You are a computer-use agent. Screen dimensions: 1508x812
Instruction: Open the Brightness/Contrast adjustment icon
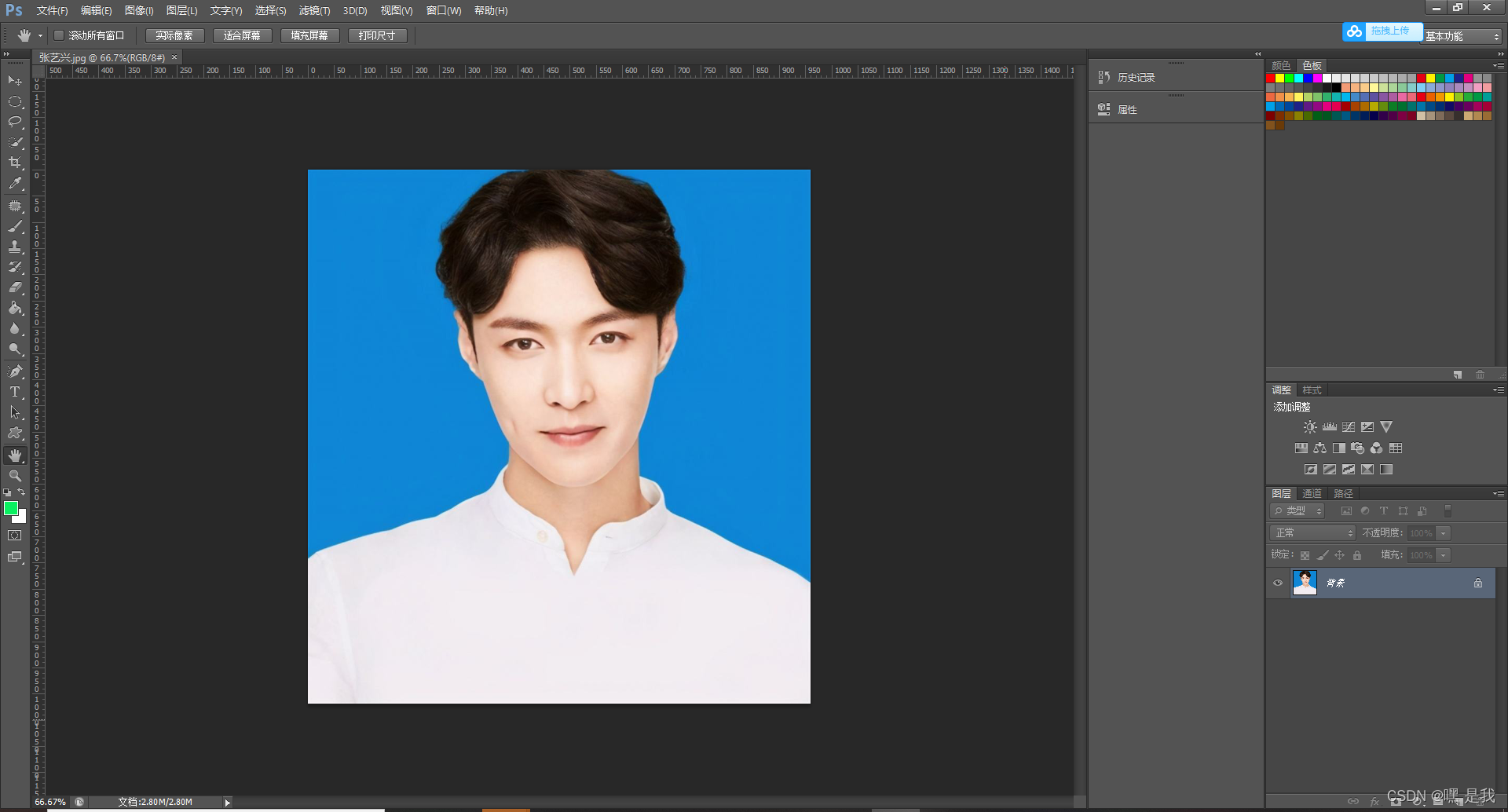pos(1310,426)
